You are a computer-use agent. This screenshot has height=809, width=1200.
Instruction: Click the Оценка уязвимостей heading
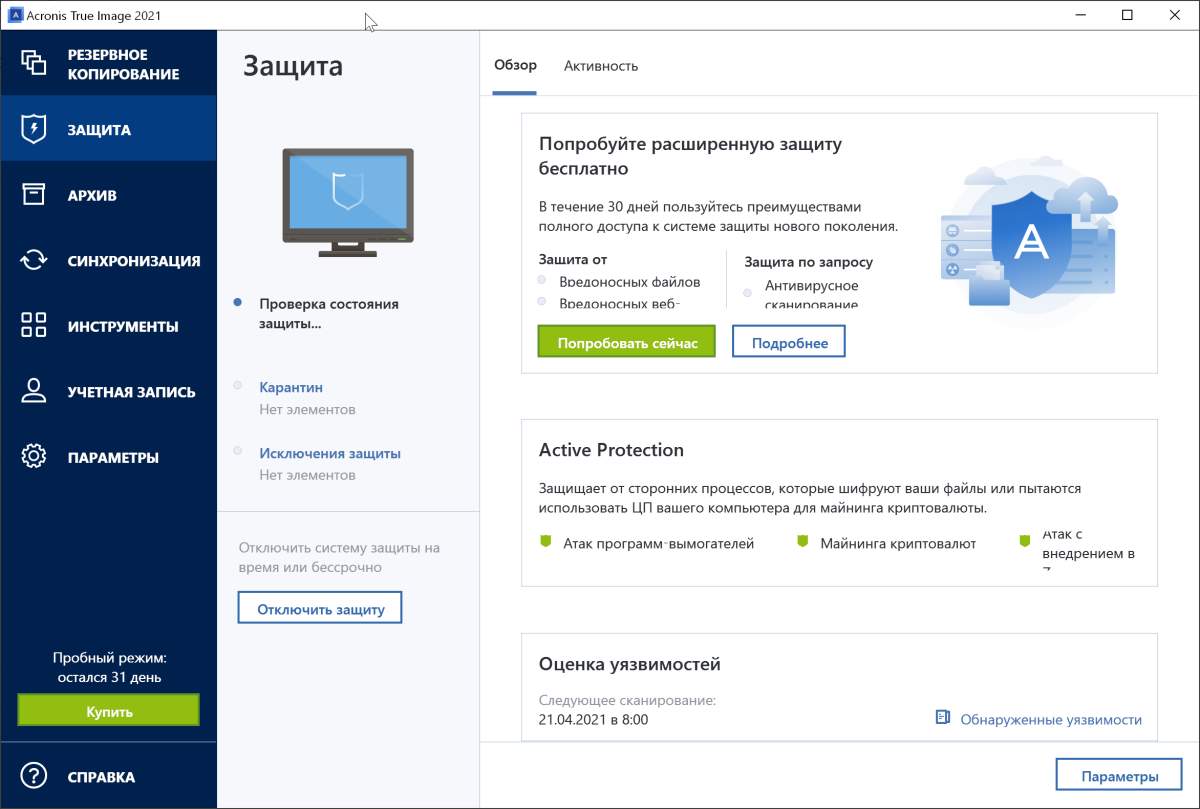pyautogui.click(x=630, y=664)
